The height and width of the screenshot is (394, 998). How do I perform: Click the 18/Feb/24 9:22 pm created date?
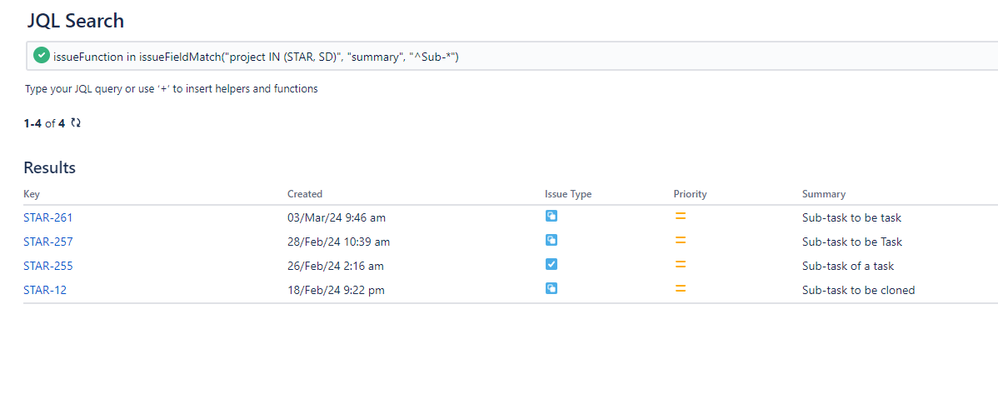click(x=335, y=290)
